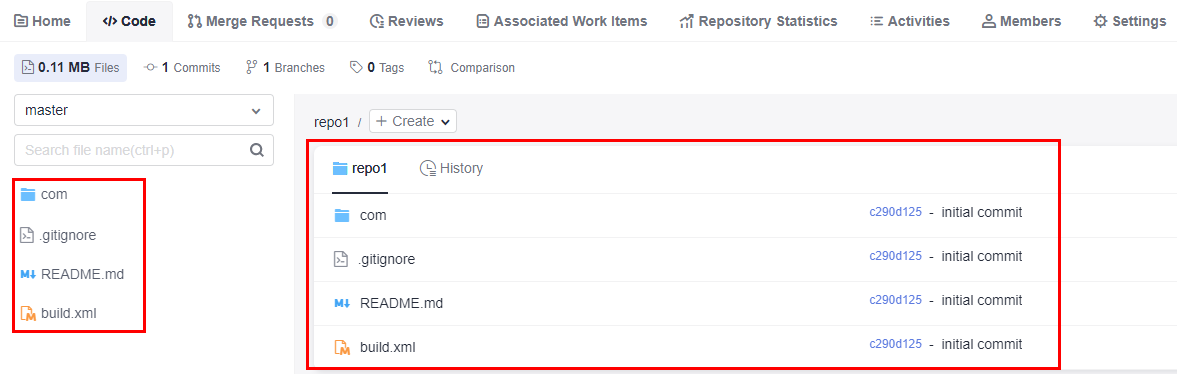Click the repo1 breadcrumb

(x=332, y=122)
